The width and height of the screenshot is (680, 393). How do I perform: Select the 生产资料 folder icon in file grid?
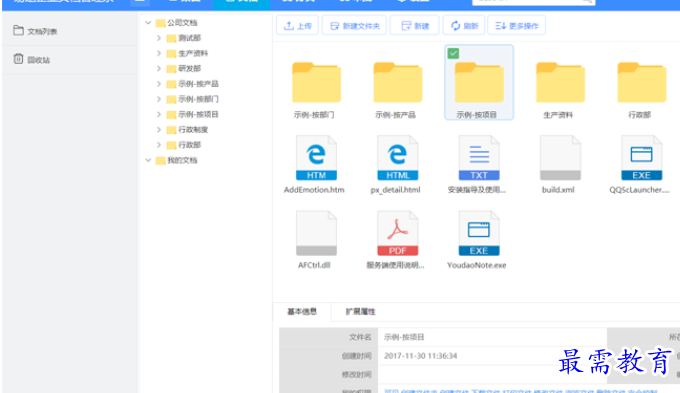(x=560, y=82)
